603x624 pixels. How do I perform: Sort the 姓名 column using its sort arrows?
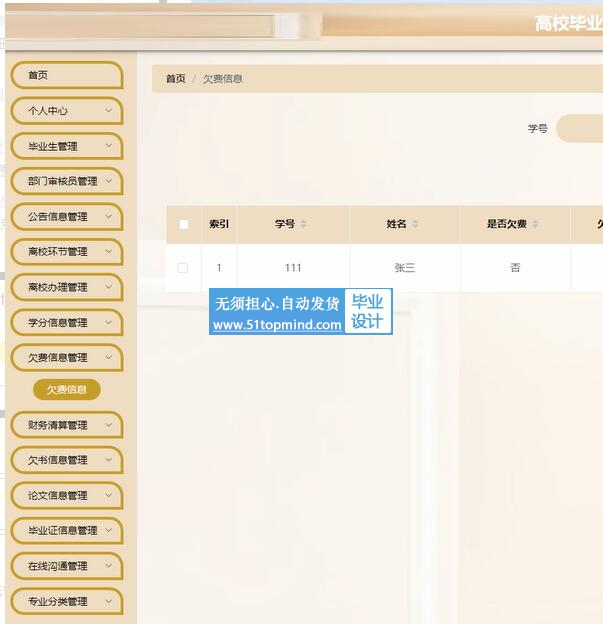tap(415, 224)
